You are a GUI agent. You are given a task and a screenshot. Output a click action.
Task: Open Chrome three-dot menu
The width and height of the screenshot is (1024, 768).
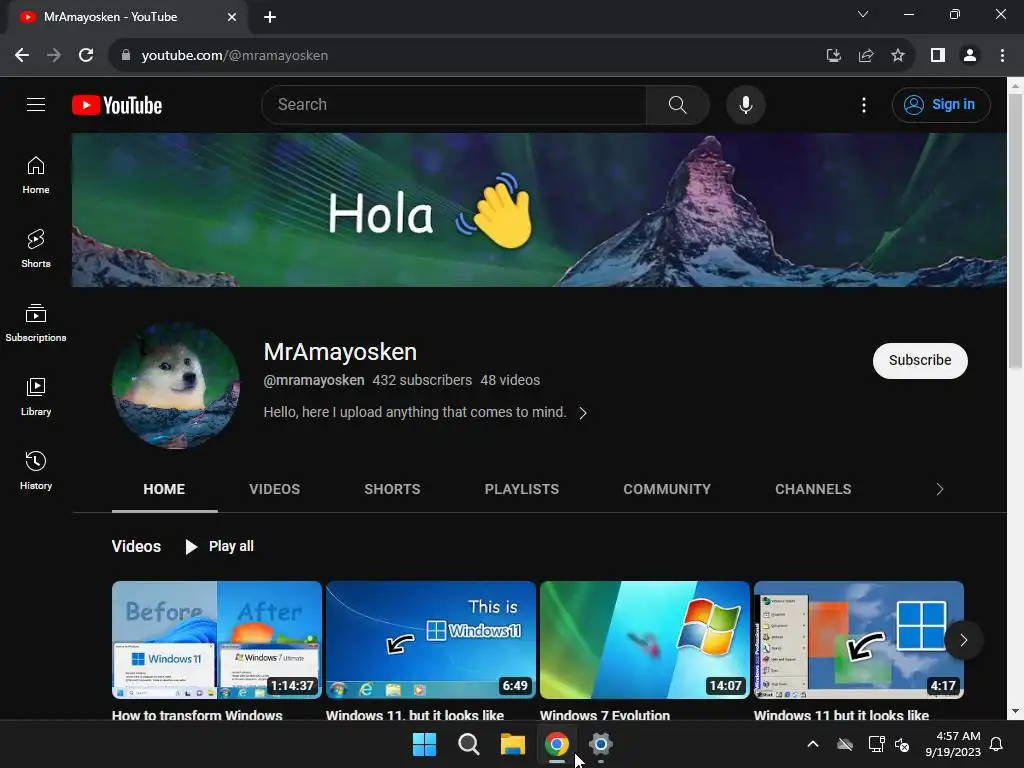click(x=1002, y=56)
